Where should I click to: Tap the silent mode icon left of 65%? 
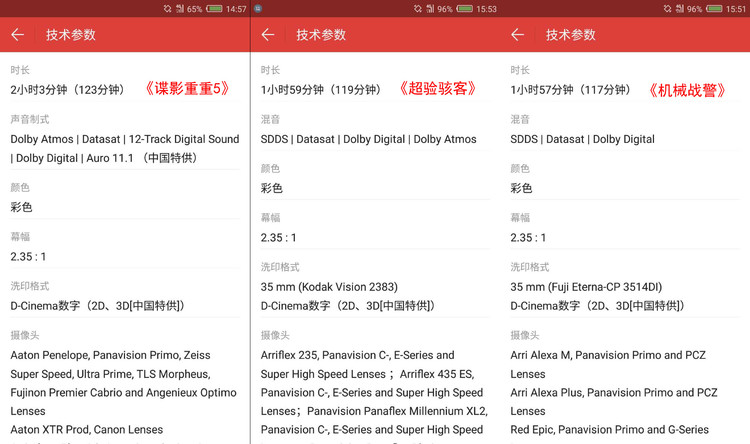[167, 8]
